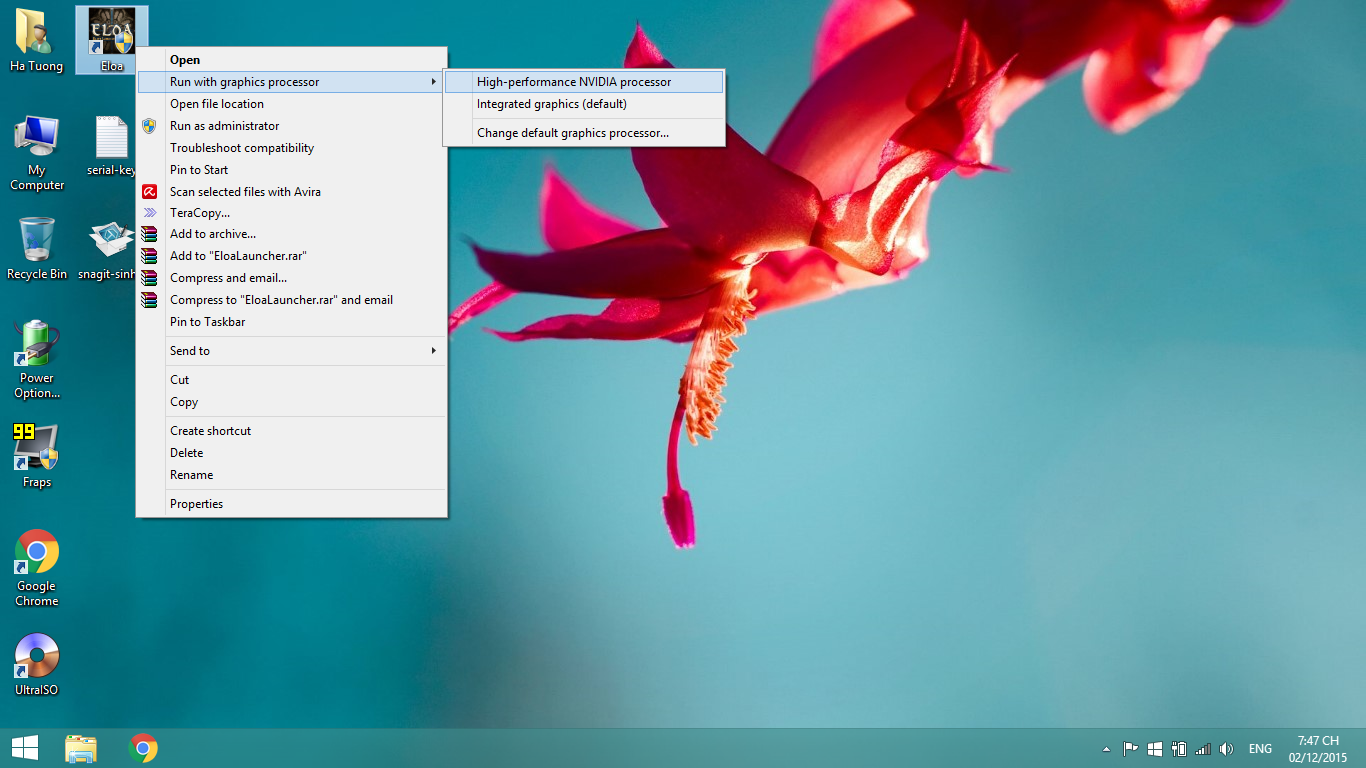Switch the ENG input language indicator

1260,748
